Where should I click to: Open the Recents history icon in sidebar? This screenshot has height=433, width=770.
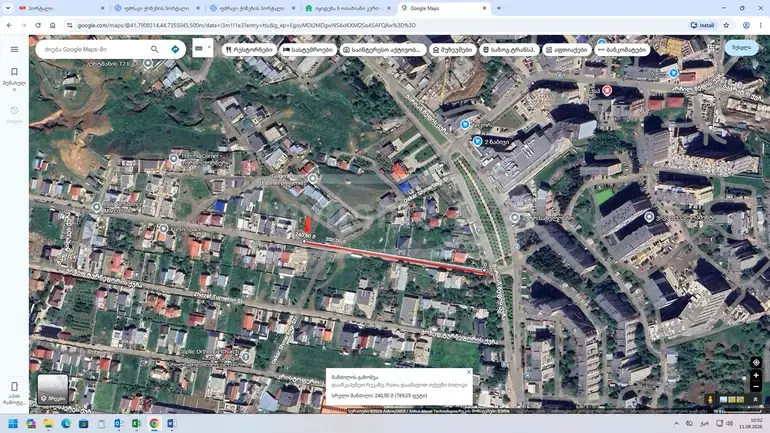click(14, 110)
